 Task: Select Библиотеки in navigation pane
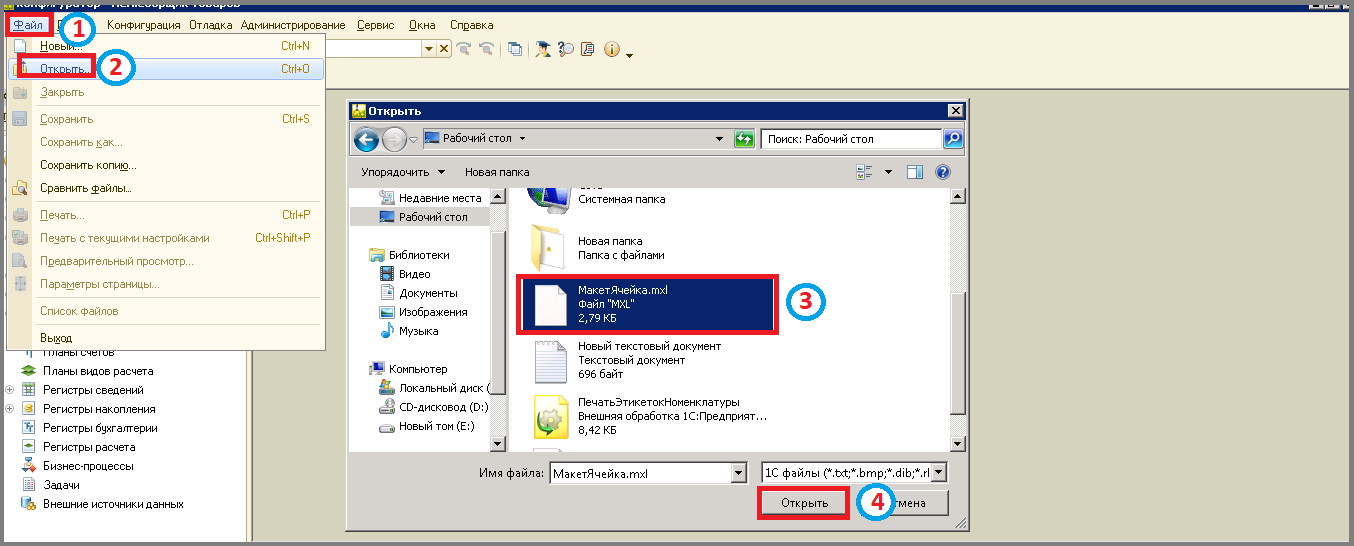[x=410, y=255]
